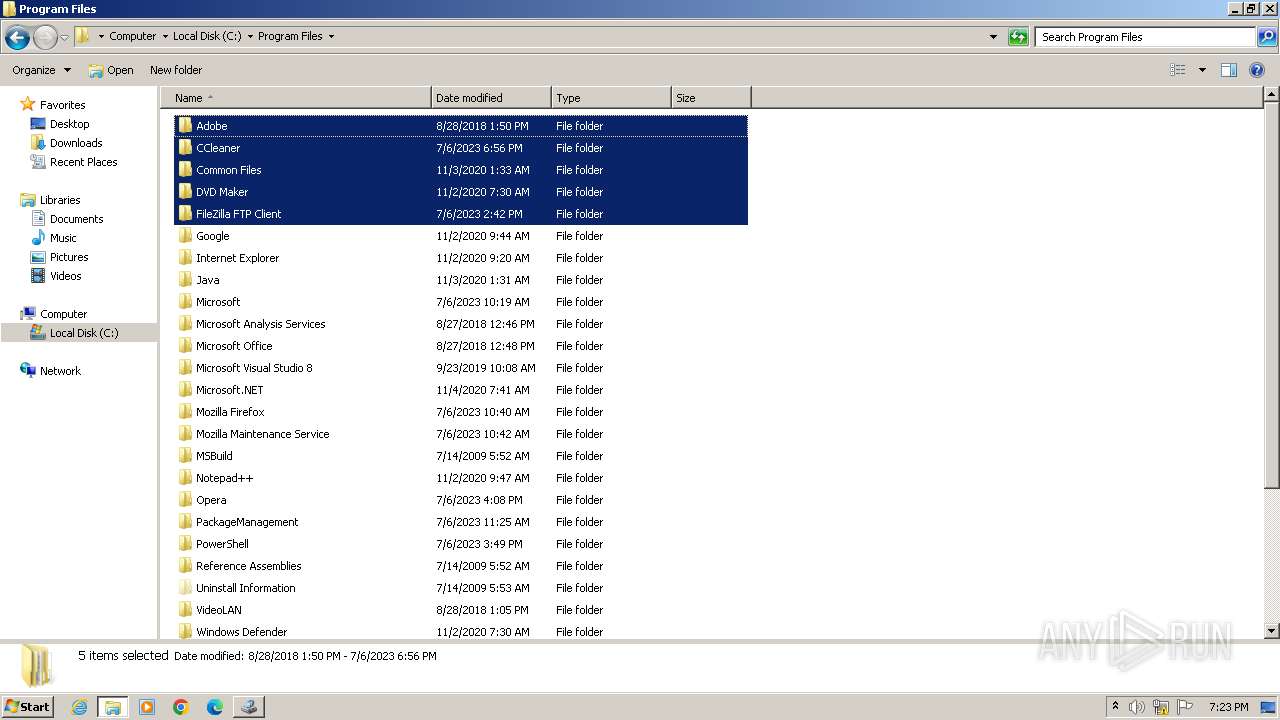The height and width of the screenshot is (720, 1280).
Task: Refresh the folder view with green arrows
Action: pos(1018,37)
